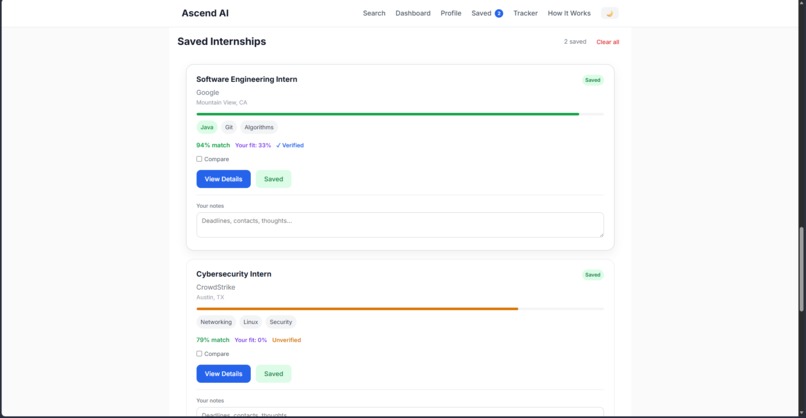Click Clear all saved internships

click(x=608, y=42)
